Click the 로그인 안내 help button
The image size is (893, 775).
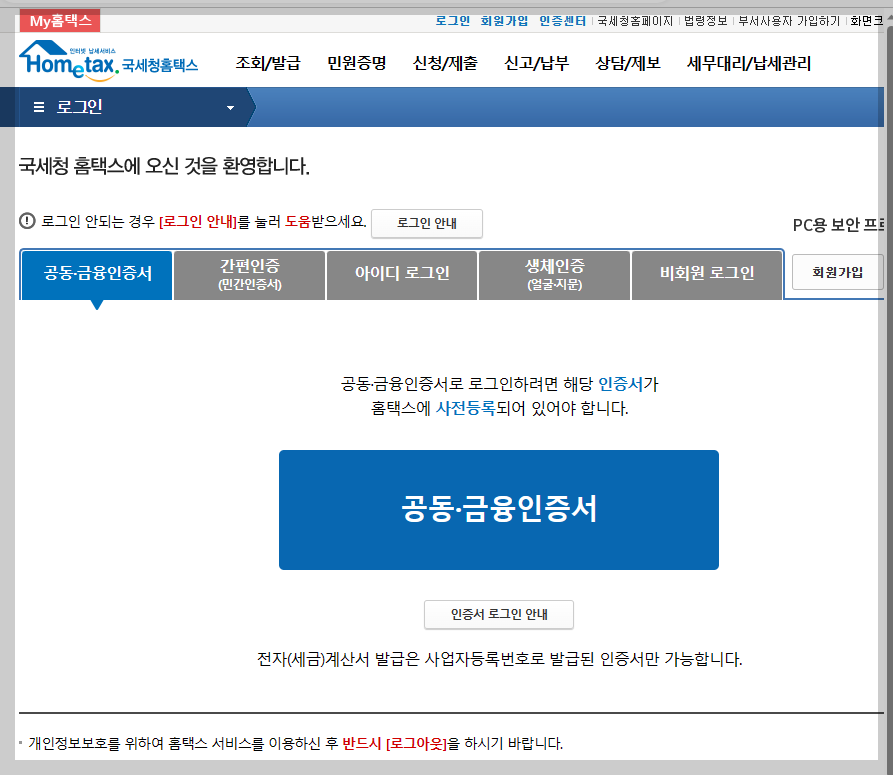(x=426, y=223)
